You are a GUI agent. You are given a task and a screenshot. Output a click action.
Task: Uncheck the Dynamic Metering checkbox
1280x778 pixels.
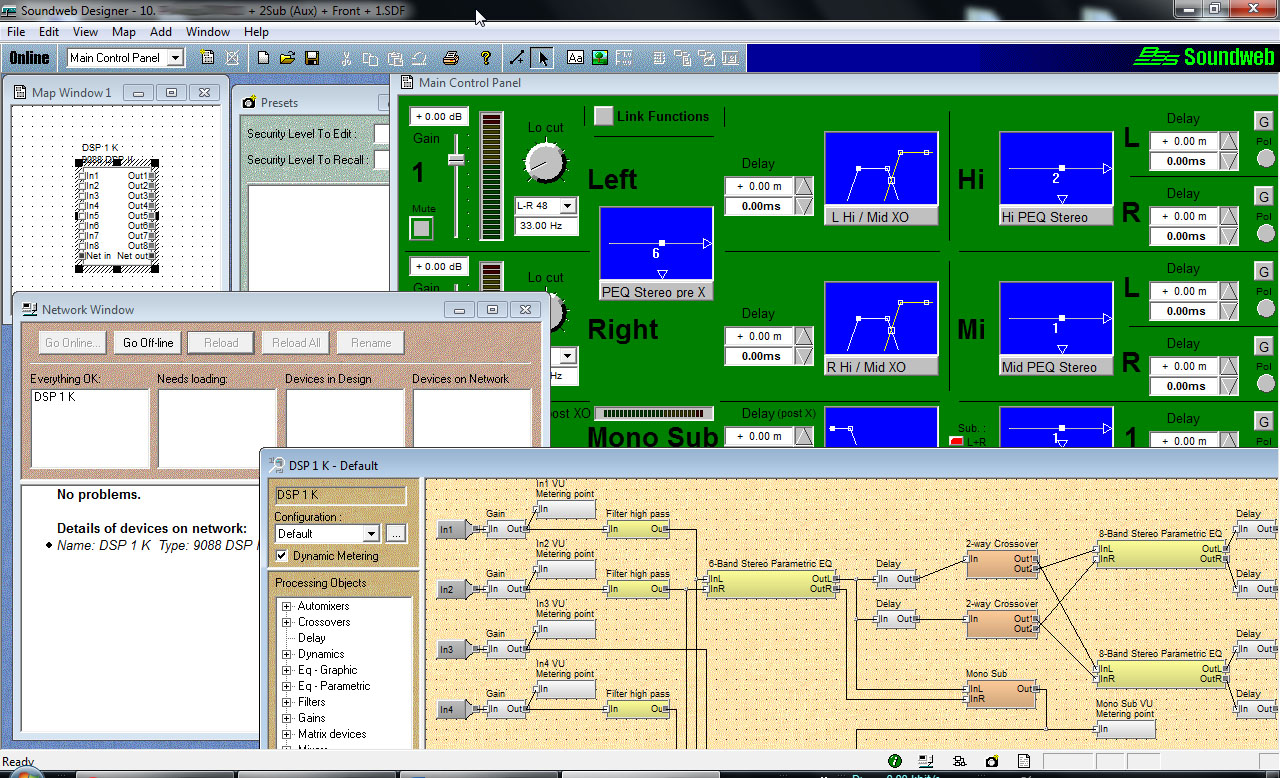click(x=282, y=556)
